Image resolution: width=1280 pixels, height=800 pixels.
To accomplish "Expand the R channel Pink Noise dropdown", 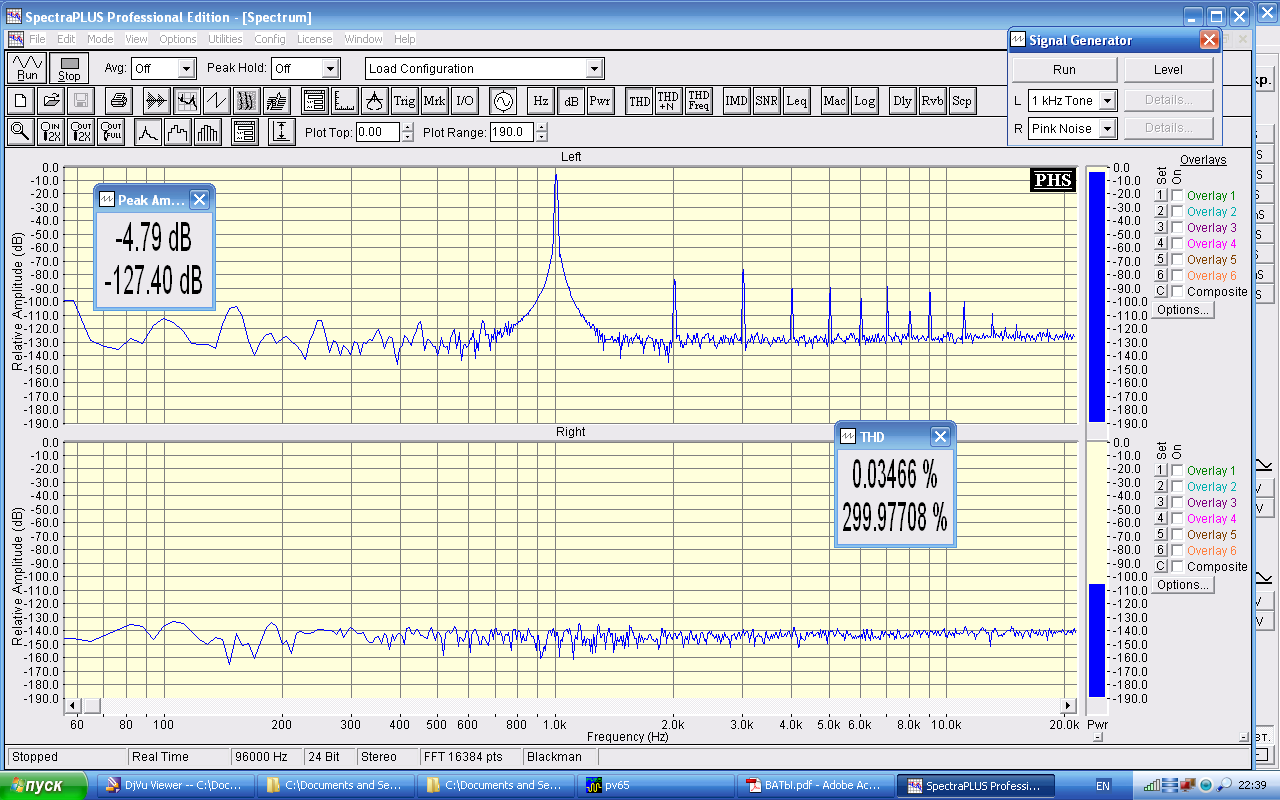I will [1107, 129].
